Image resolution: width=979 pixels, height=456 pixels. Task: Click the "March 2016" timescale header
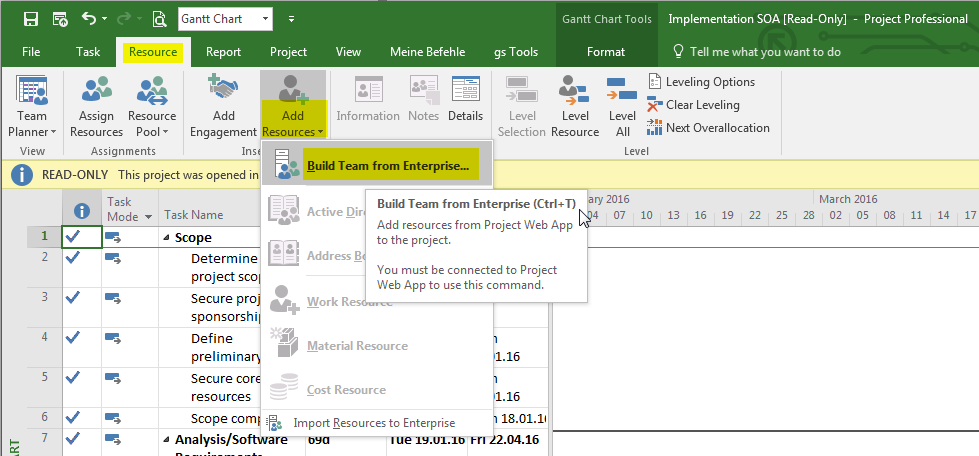(848, 199)
